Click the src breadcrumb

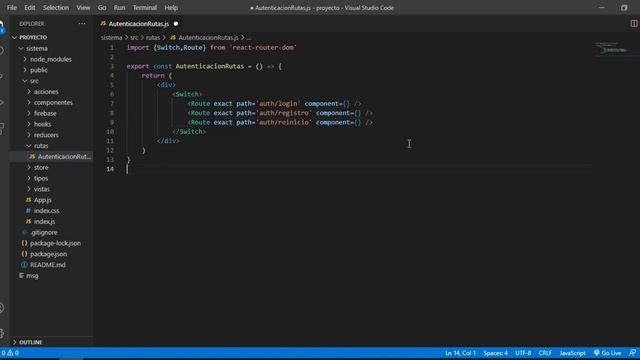(134, 38)
